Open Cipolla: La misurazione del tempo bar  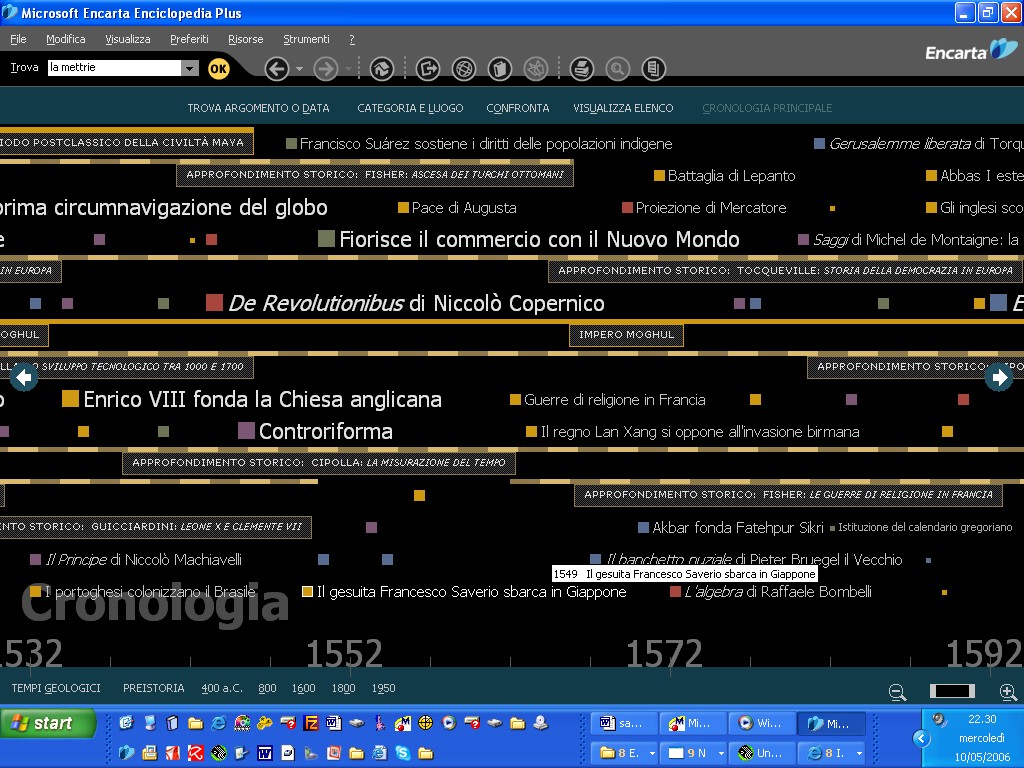(319, 463)
